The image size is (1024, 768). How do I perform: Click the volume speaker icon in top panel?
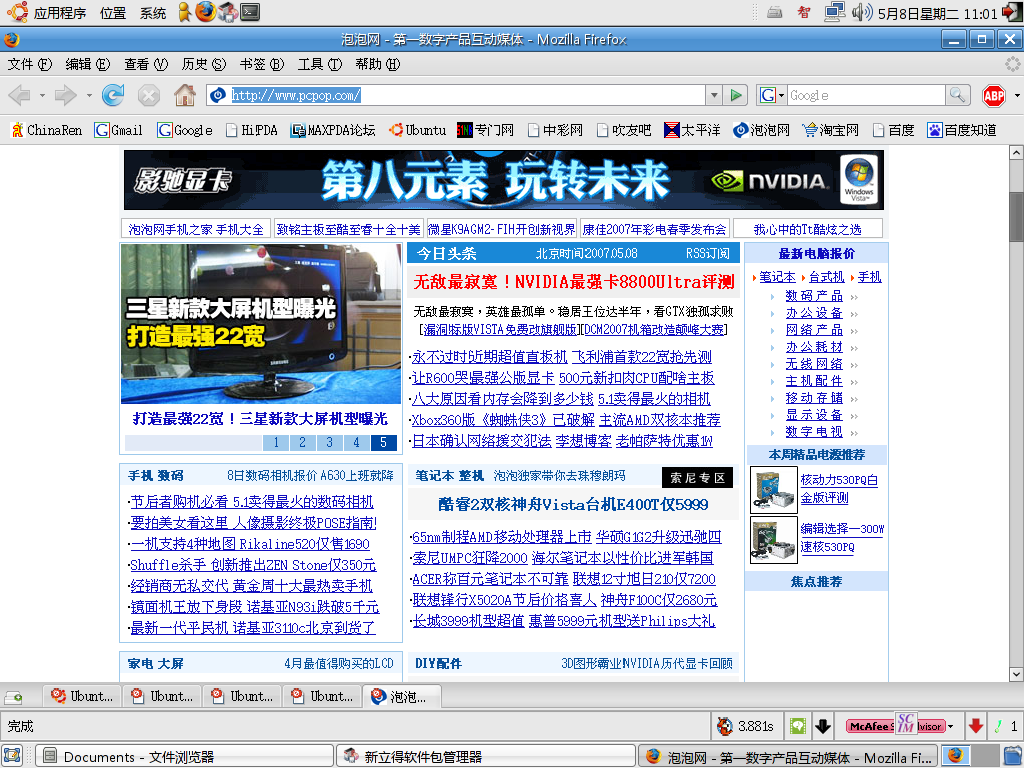[x=861, y=12]
